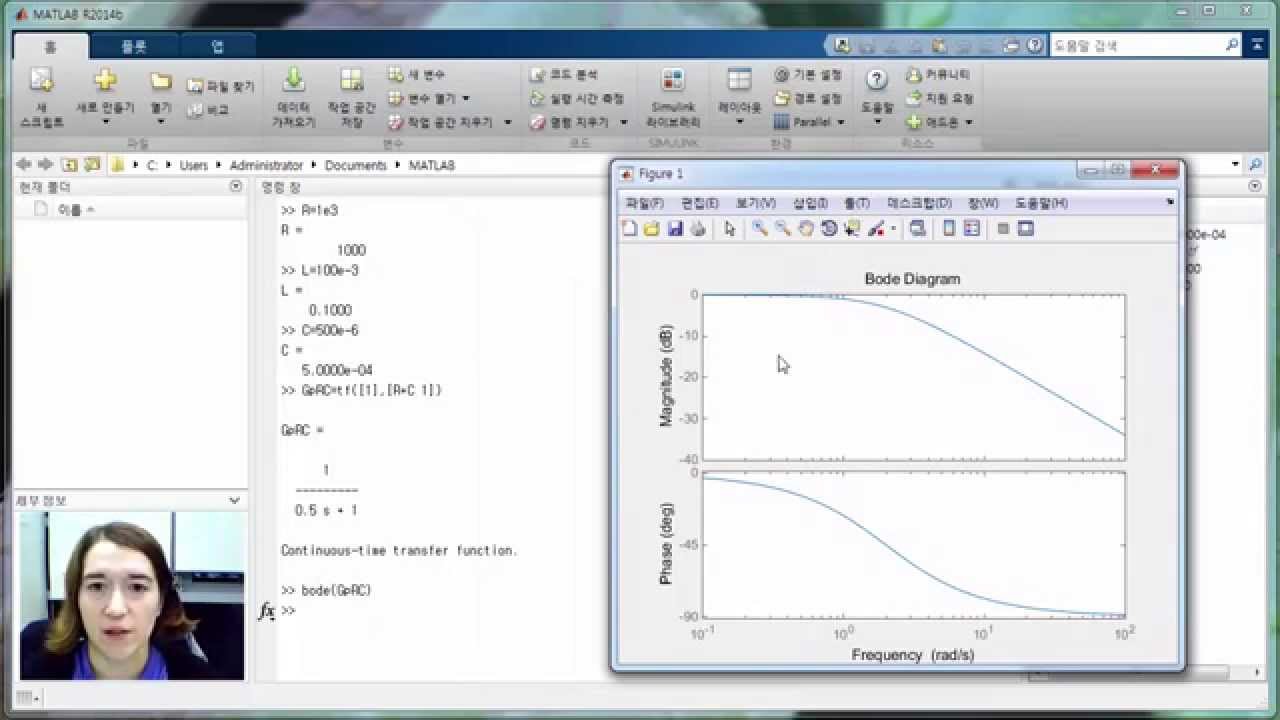Screen dimensions: 1280x720
Task: Click the fx function browser icon
Action: (267, 610)
